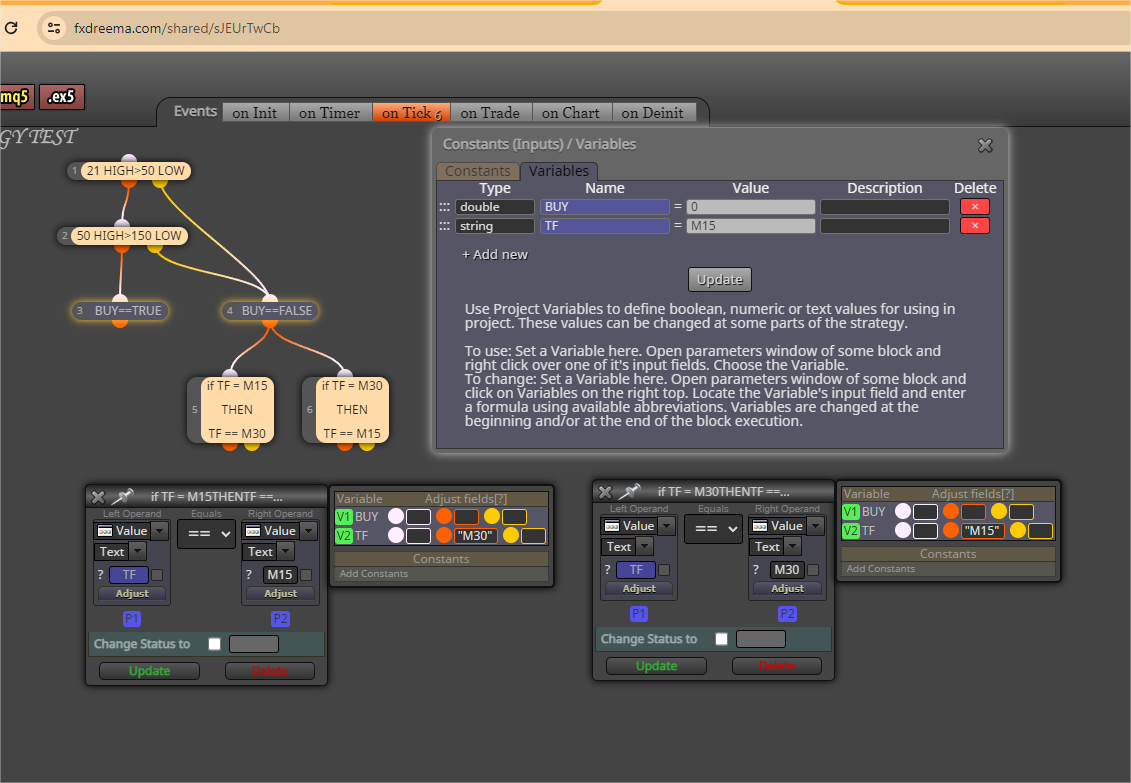This screenshot has height=783, width=1131.
Task: Close the 'if TF = M15THENTF' panel
Action: 99,497
